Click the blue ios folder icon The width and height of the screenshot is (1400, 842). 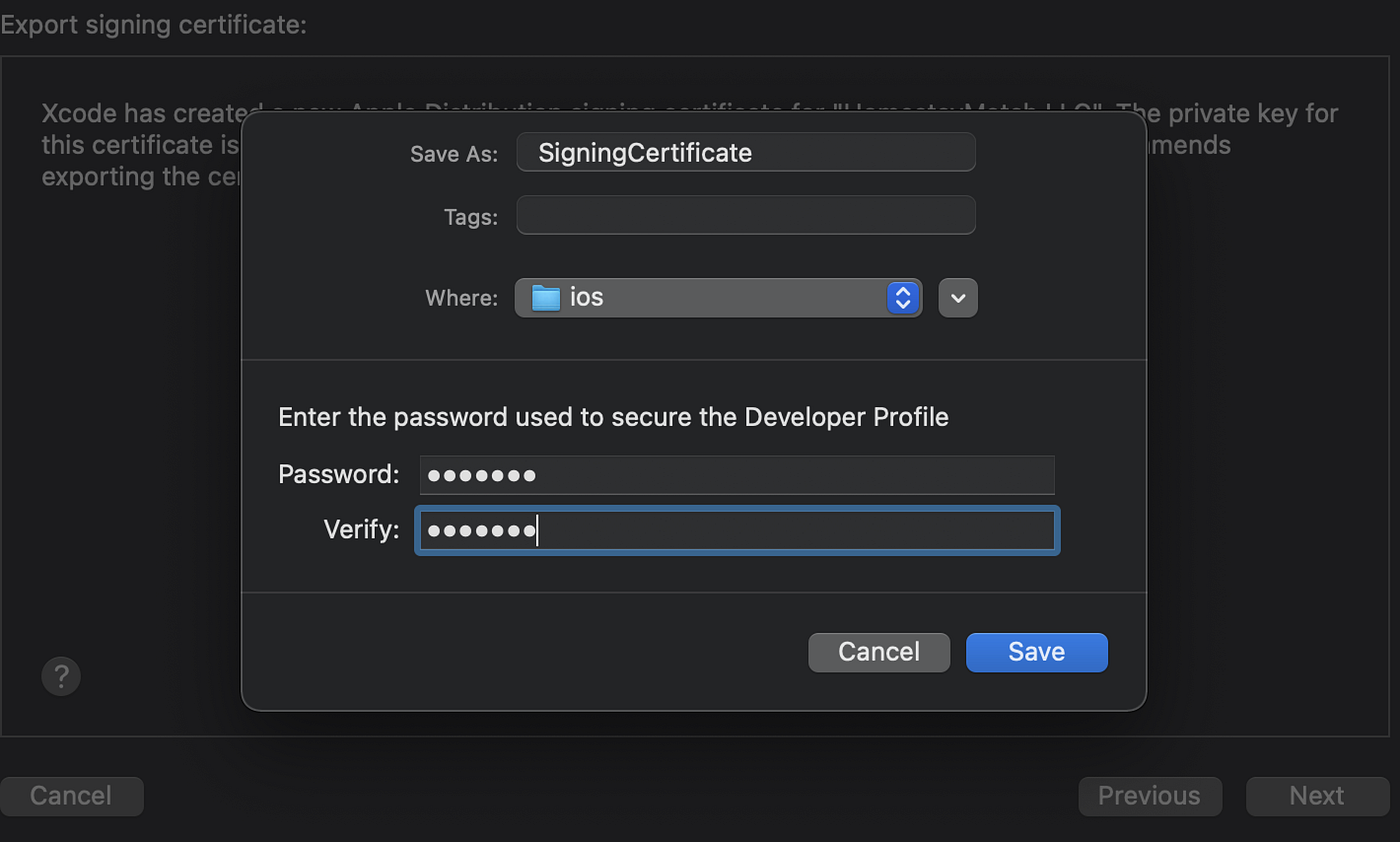(545, 298)
